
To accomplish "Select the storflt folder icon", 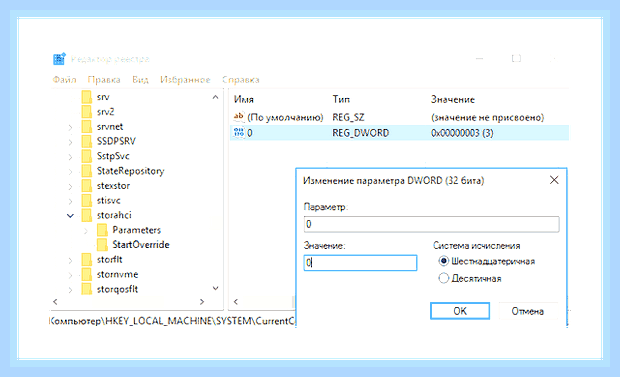I will click(x=87, y=260).
